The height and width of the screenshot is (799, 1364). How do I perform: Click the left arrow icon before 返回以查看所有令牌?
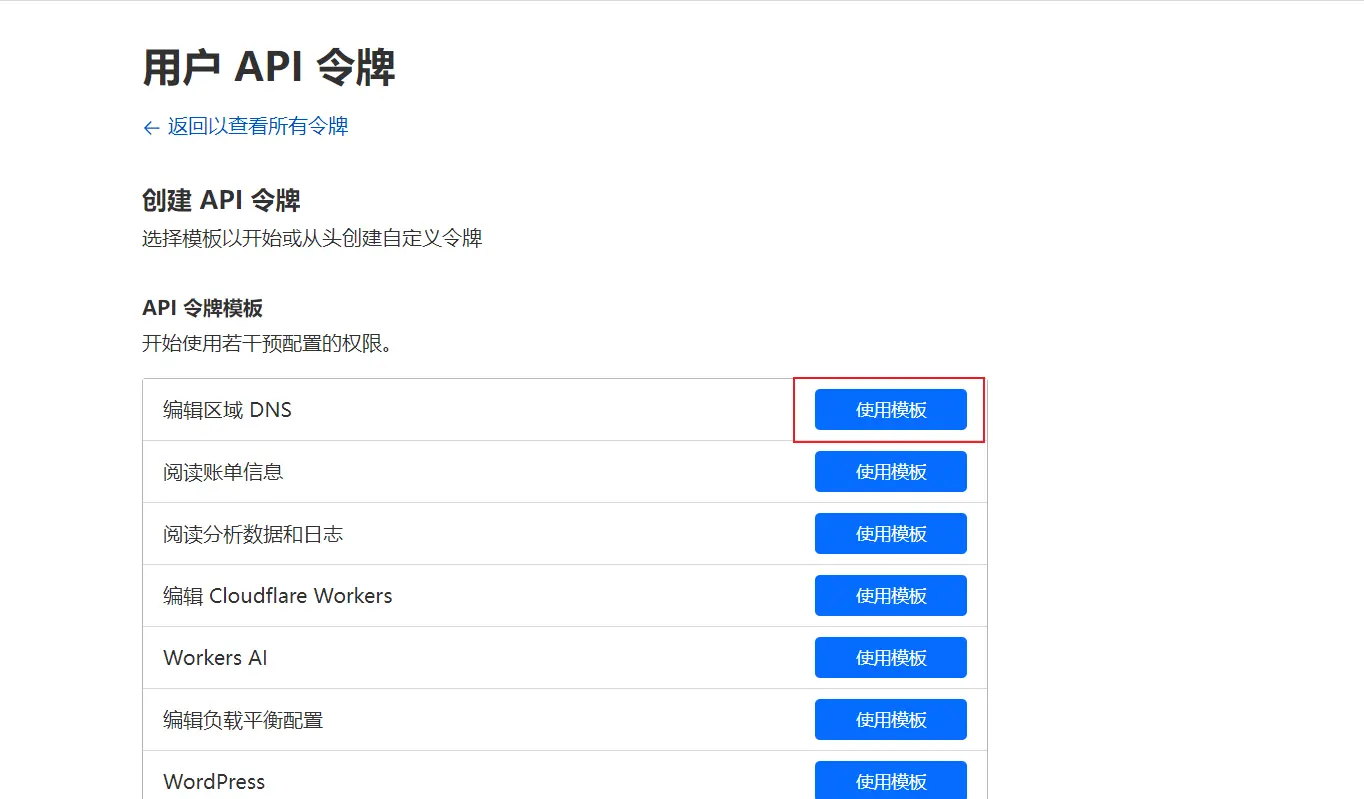[151, 128]
